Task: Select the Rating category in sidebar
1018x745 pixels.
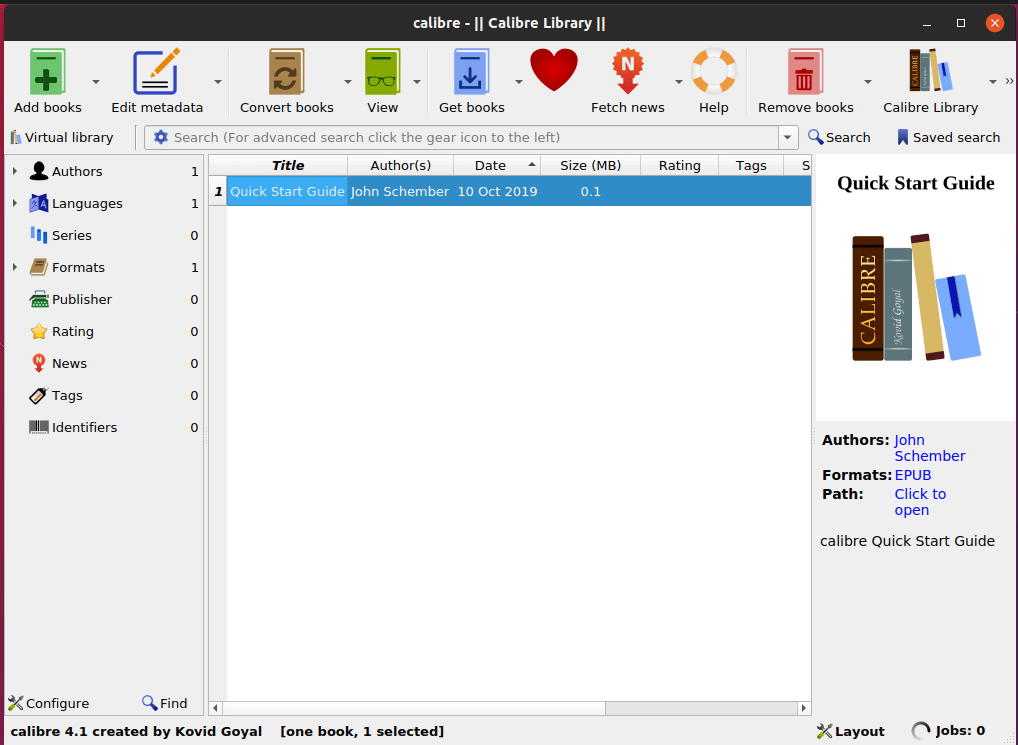Action: point(72,331)
